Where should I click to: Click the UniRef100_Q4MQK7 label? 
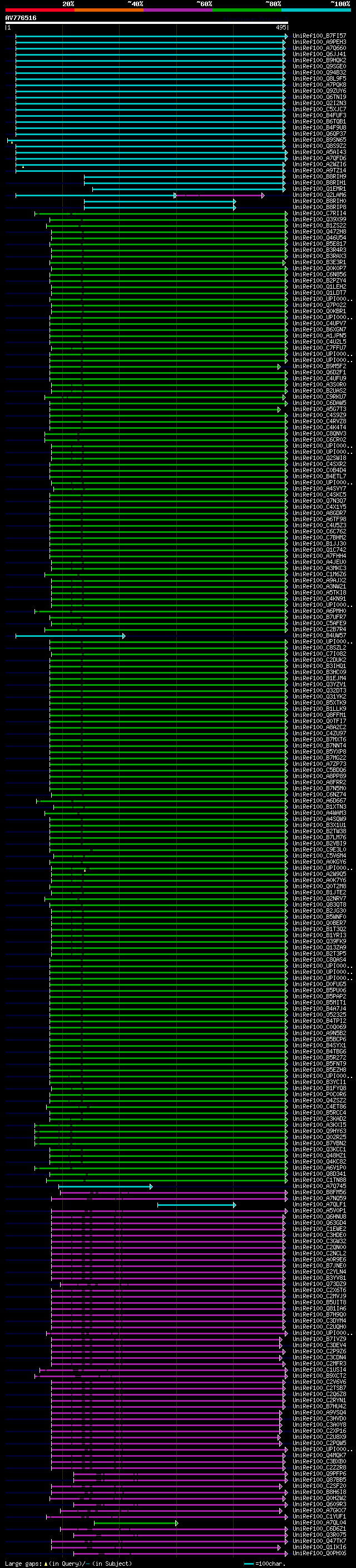319,1456
